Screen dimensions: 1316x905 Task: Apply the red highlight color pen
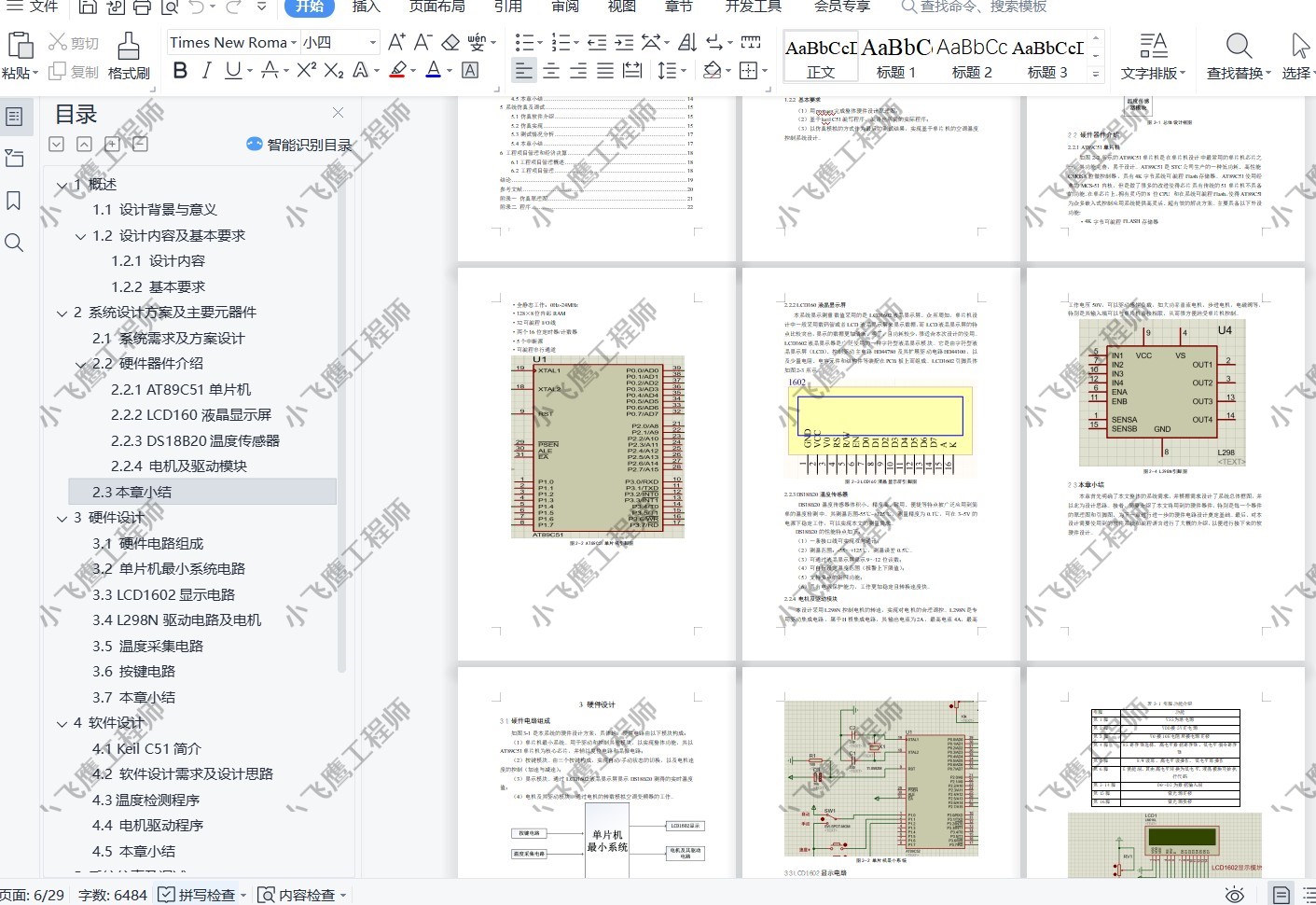coord(398,70)
